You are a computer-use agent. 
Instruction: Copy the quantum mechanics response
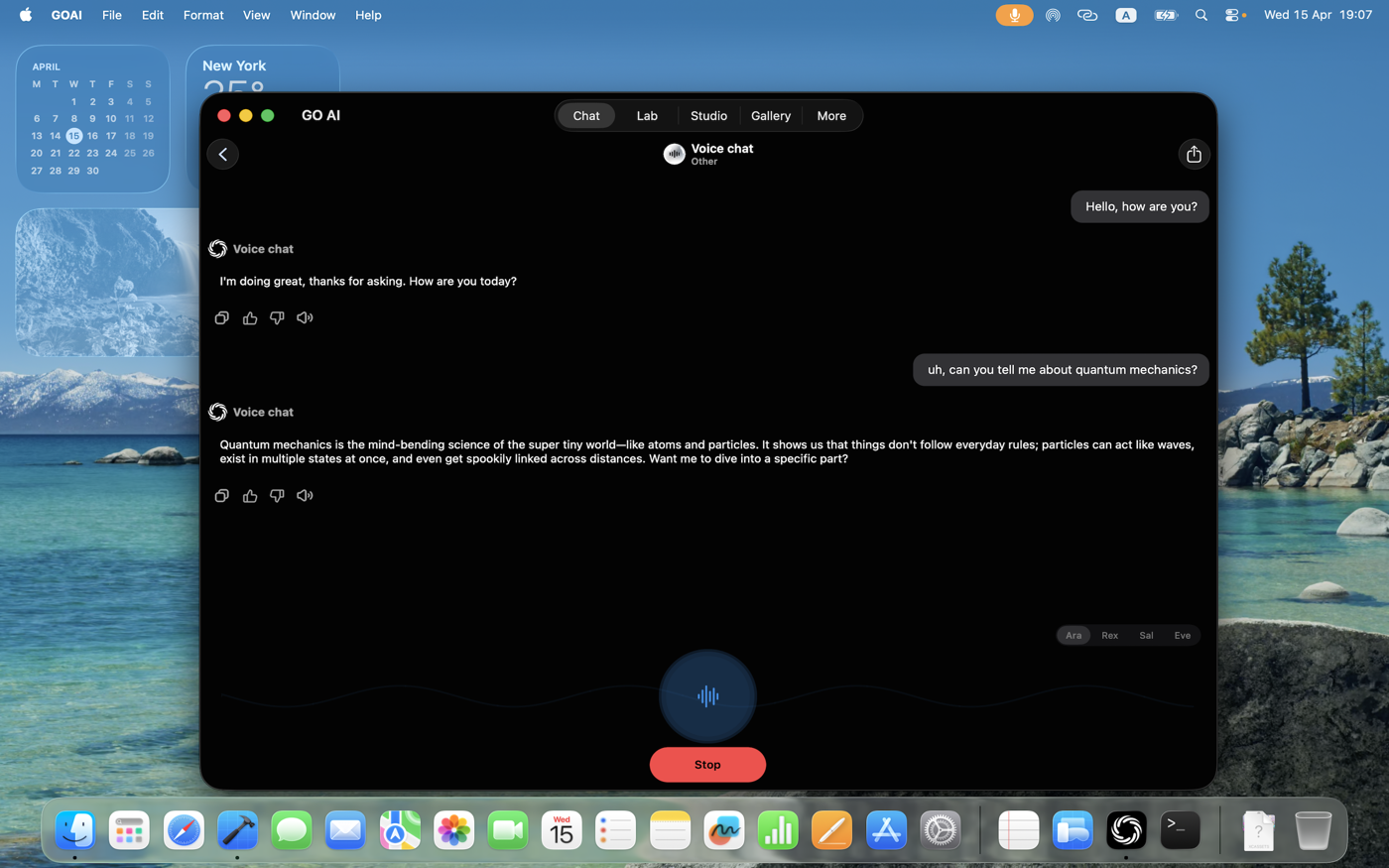coord(221,495)
